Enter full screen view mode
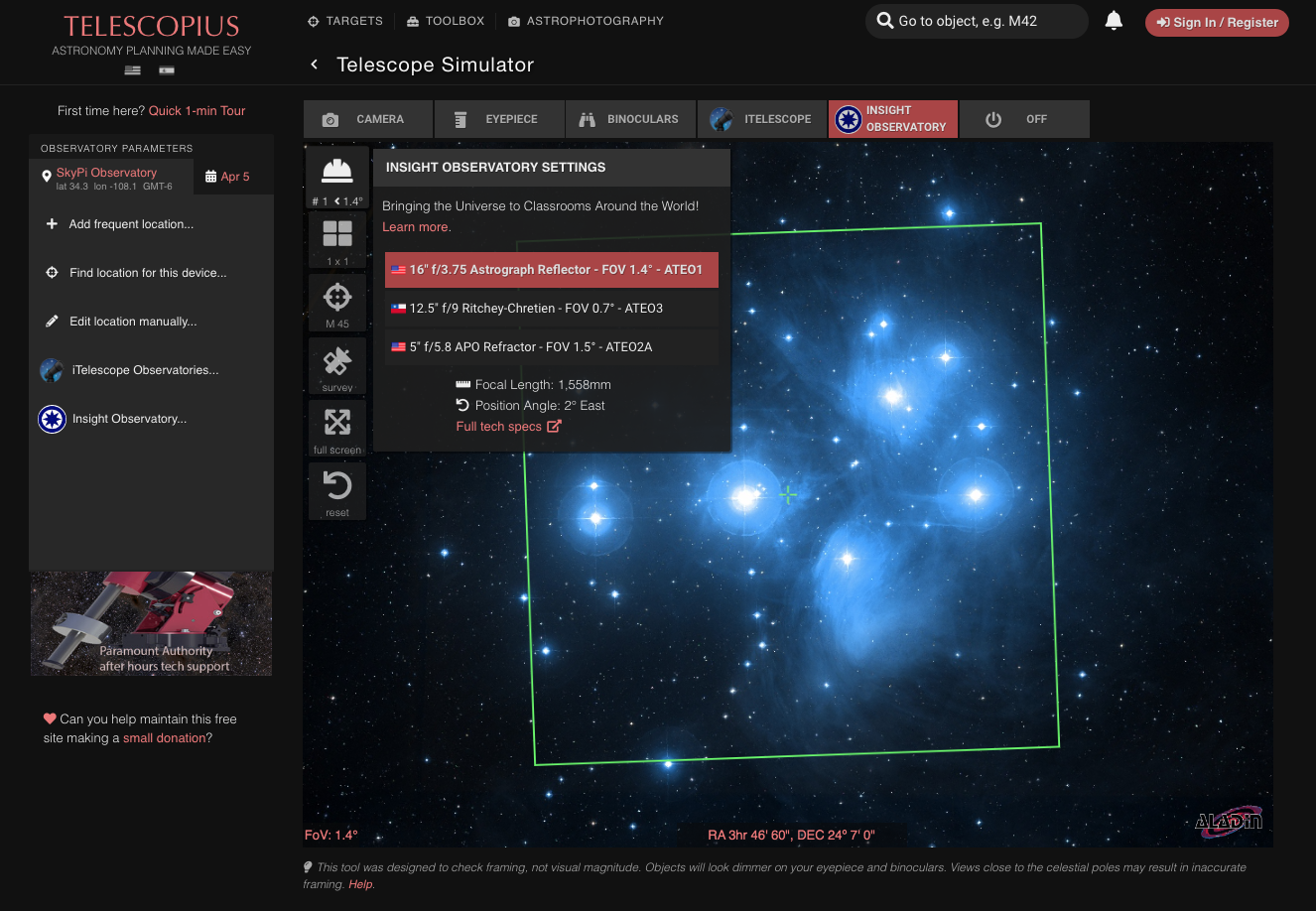 pyautogui.click(x=336, y=428)
